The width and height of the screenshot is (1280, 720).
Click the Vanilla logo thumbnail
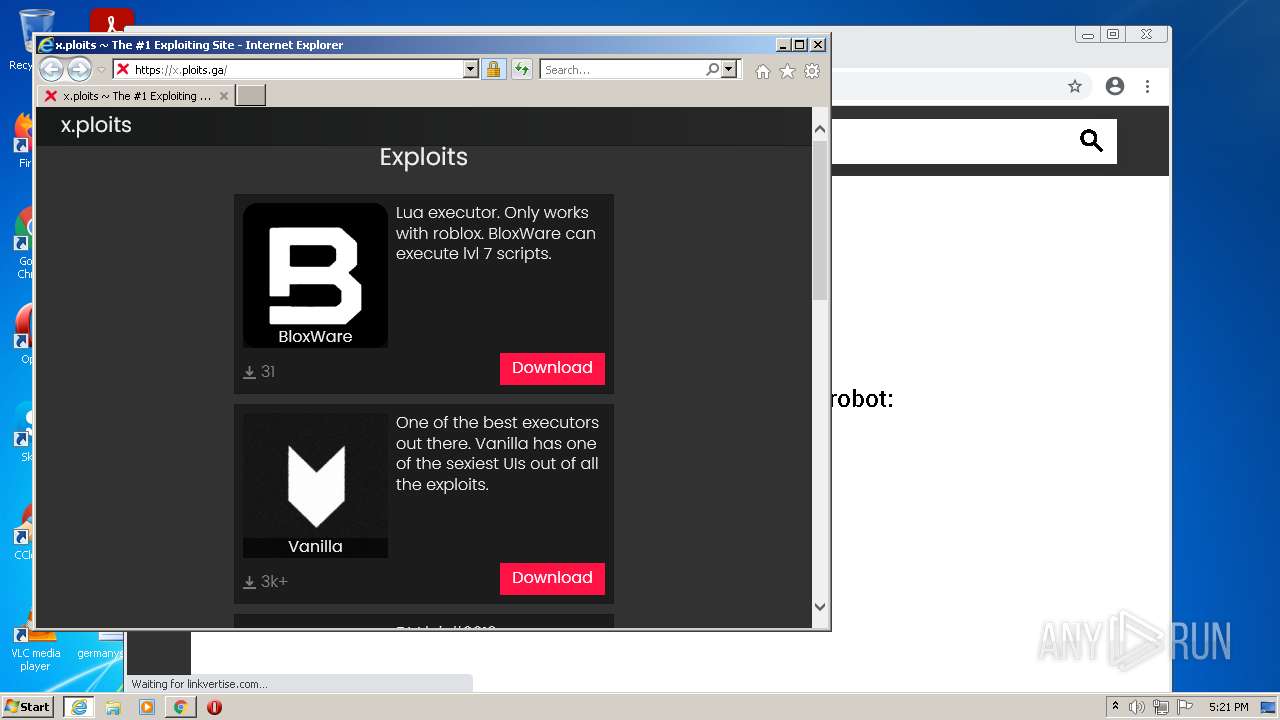coord(315,485)
